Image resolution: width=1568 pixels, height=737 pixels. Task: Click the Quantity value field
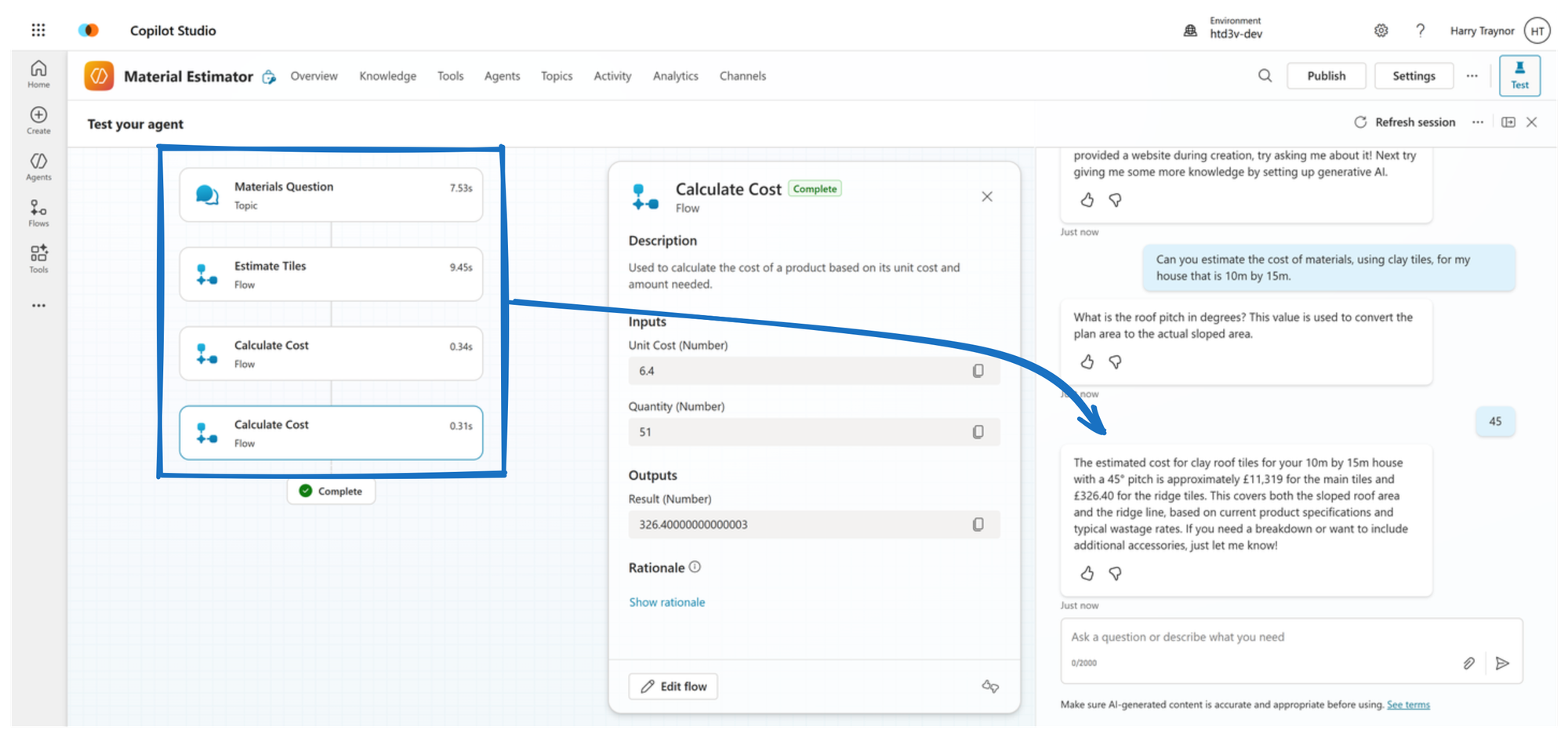[814, 432]
